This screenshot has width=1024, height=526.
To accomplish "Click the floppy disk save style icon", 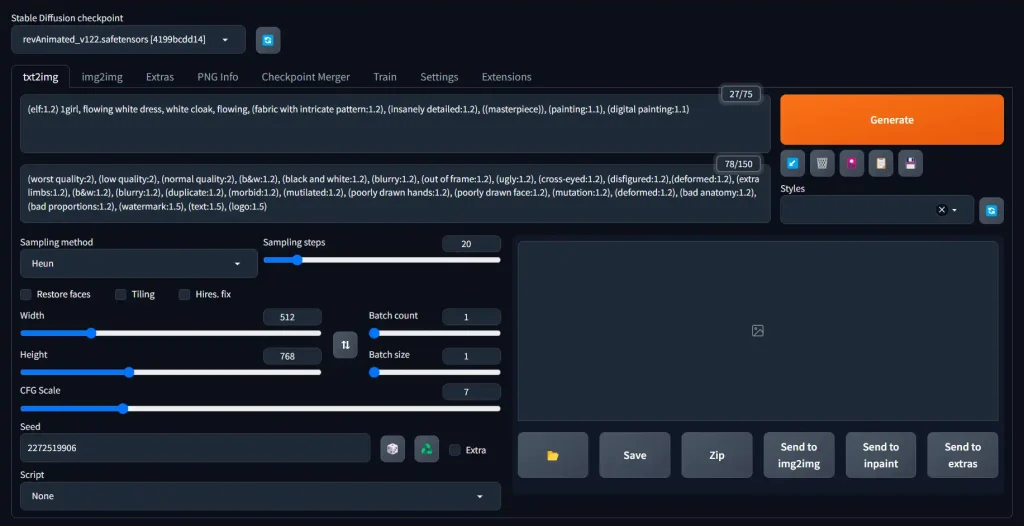I will pos(909,163).
